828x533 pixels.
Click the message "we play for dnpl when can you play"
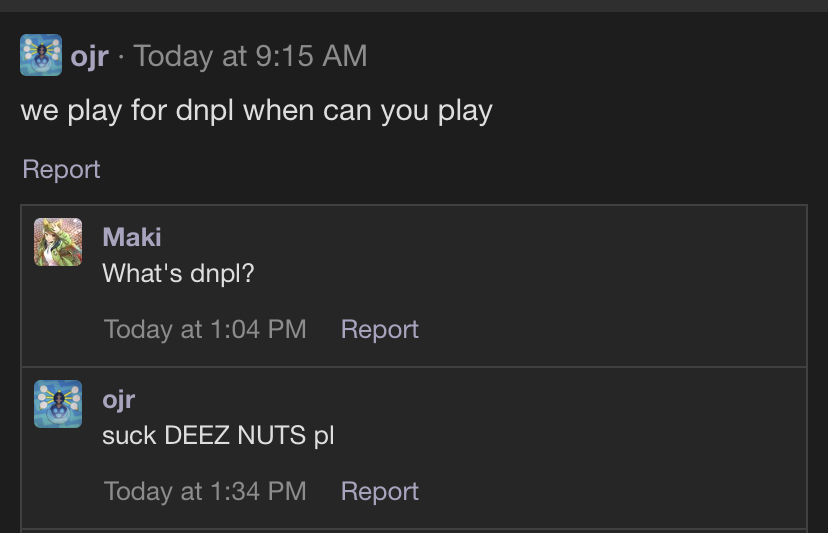(x=256, y=110)
